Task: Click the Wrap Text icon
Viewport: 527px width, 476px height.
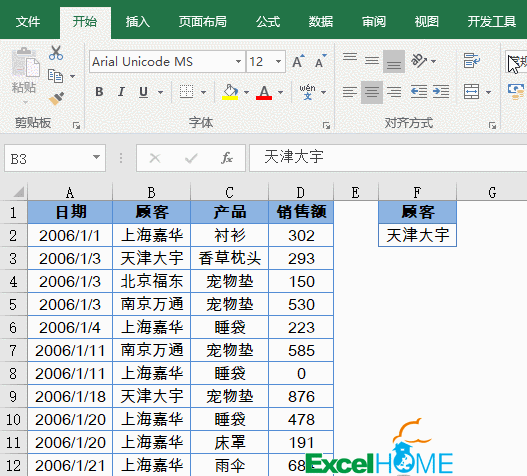Action: [x=472, y=61]
